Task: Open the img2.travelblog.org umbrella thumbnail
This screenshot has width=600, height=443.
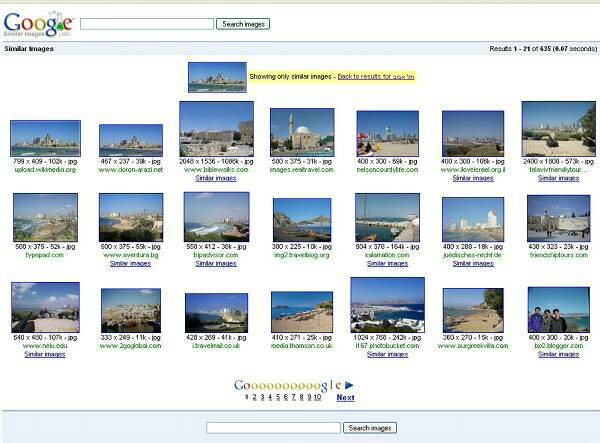Action: [302, 220]
